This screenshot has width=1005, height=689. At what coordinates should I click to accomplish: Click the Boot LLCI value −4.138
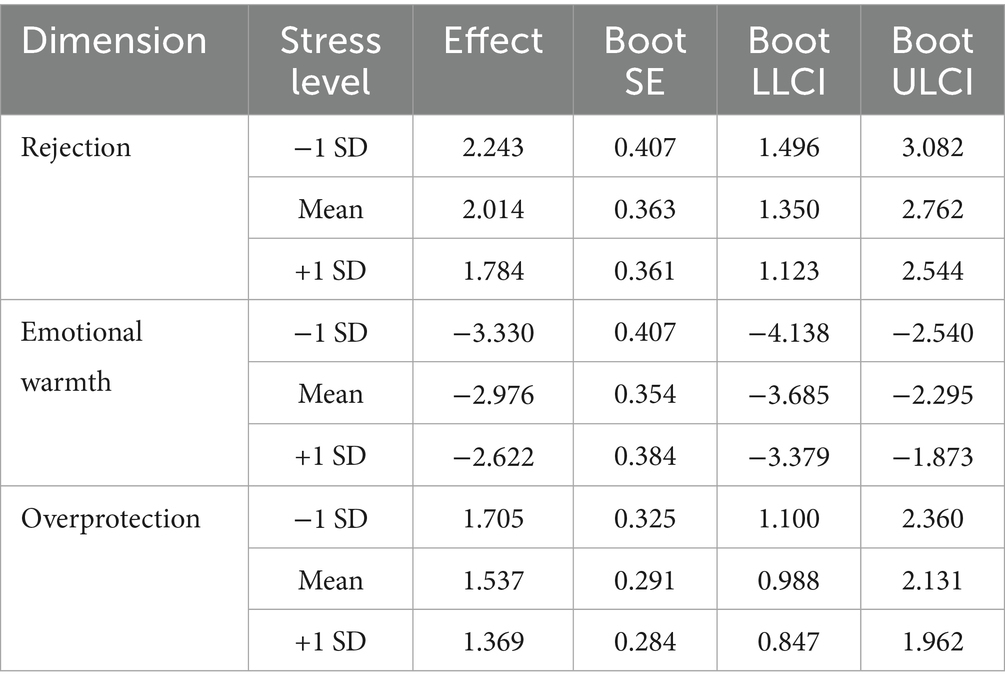(x=789, y=333)
